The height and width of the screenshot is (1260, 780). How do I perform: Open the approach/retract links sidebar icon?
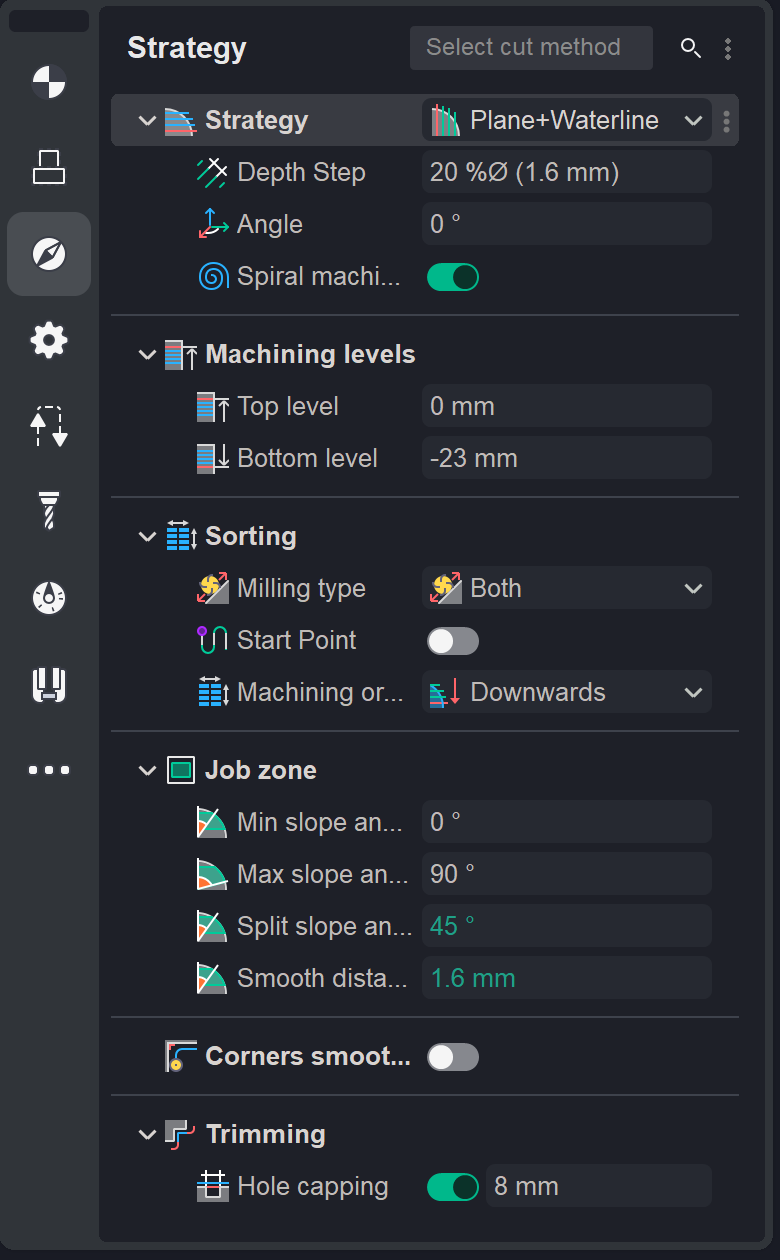pyautogui.click(x=49, y=426)
